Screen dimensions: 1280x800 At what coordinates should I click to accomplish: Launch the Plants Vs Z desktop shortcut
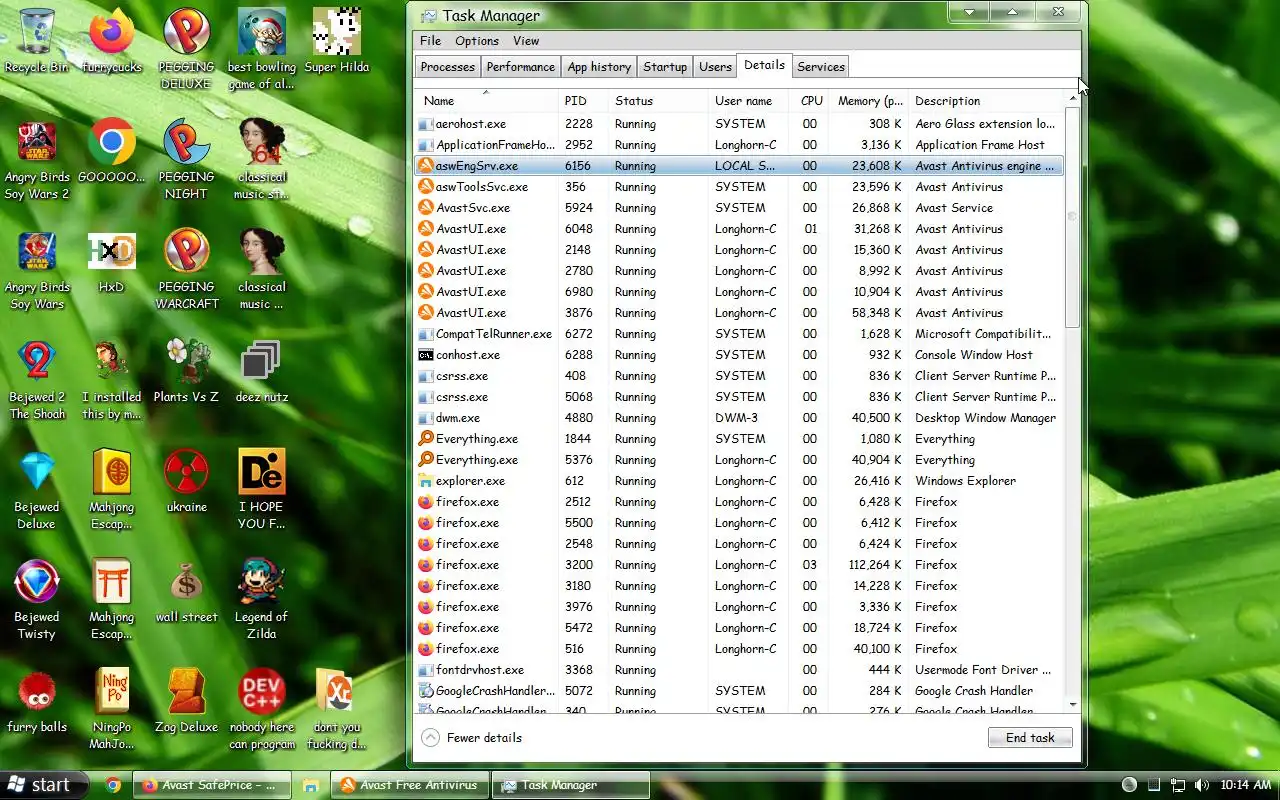tap(186, 371)
